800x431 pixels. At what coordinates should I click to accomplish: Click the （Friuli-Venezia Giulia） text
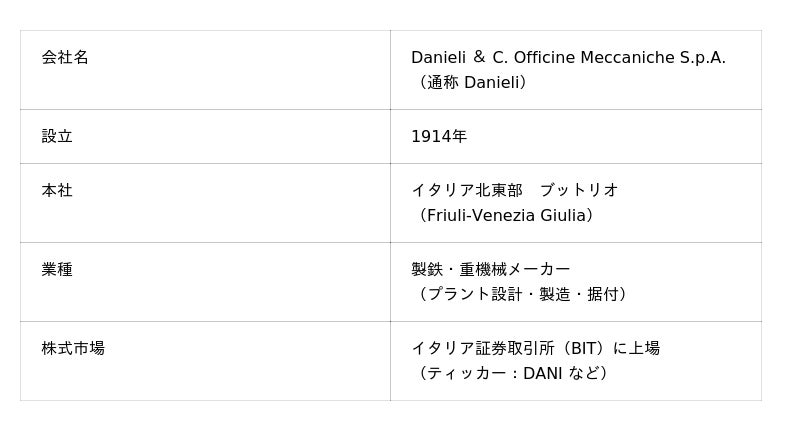[506, 216]
